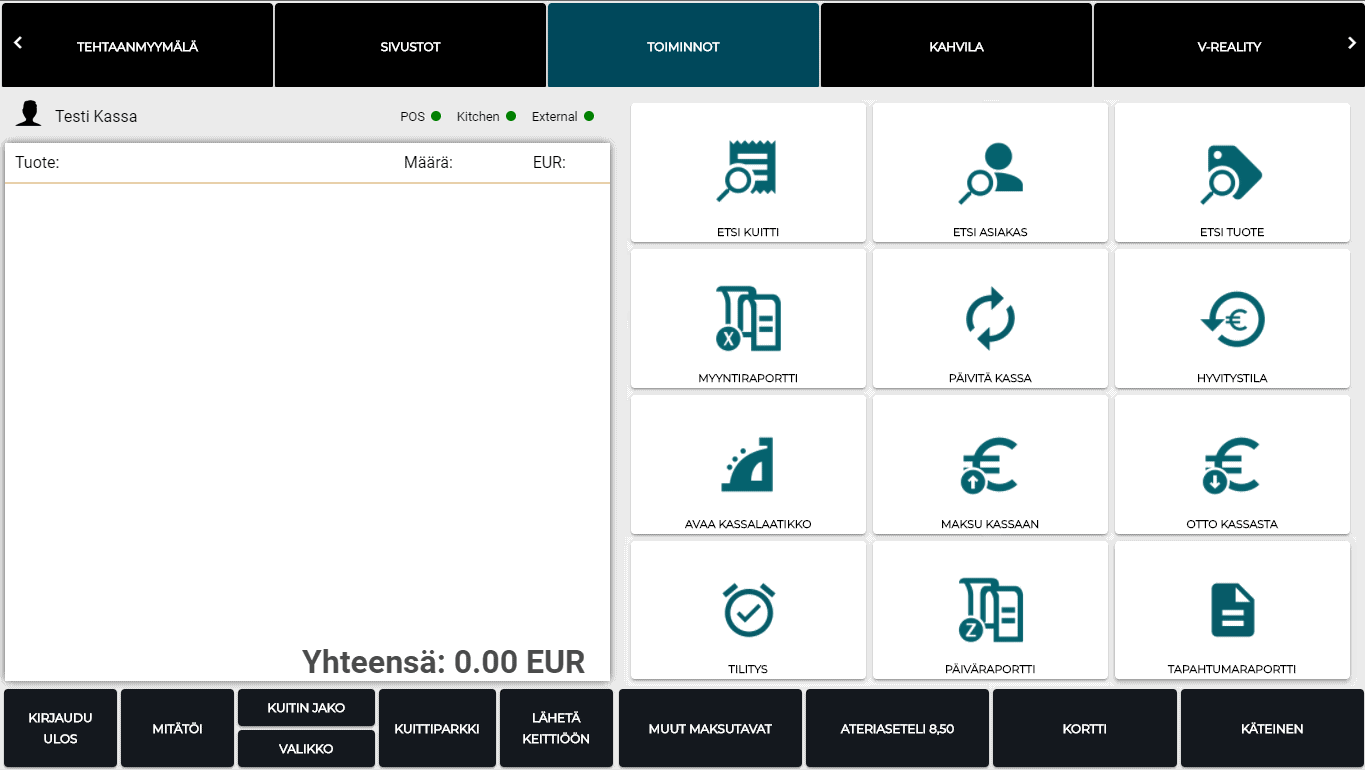The width and height of the screenshot is (1365, 771).
Task: Switch to the Kahvila tab
Action: tap(956, 46)
